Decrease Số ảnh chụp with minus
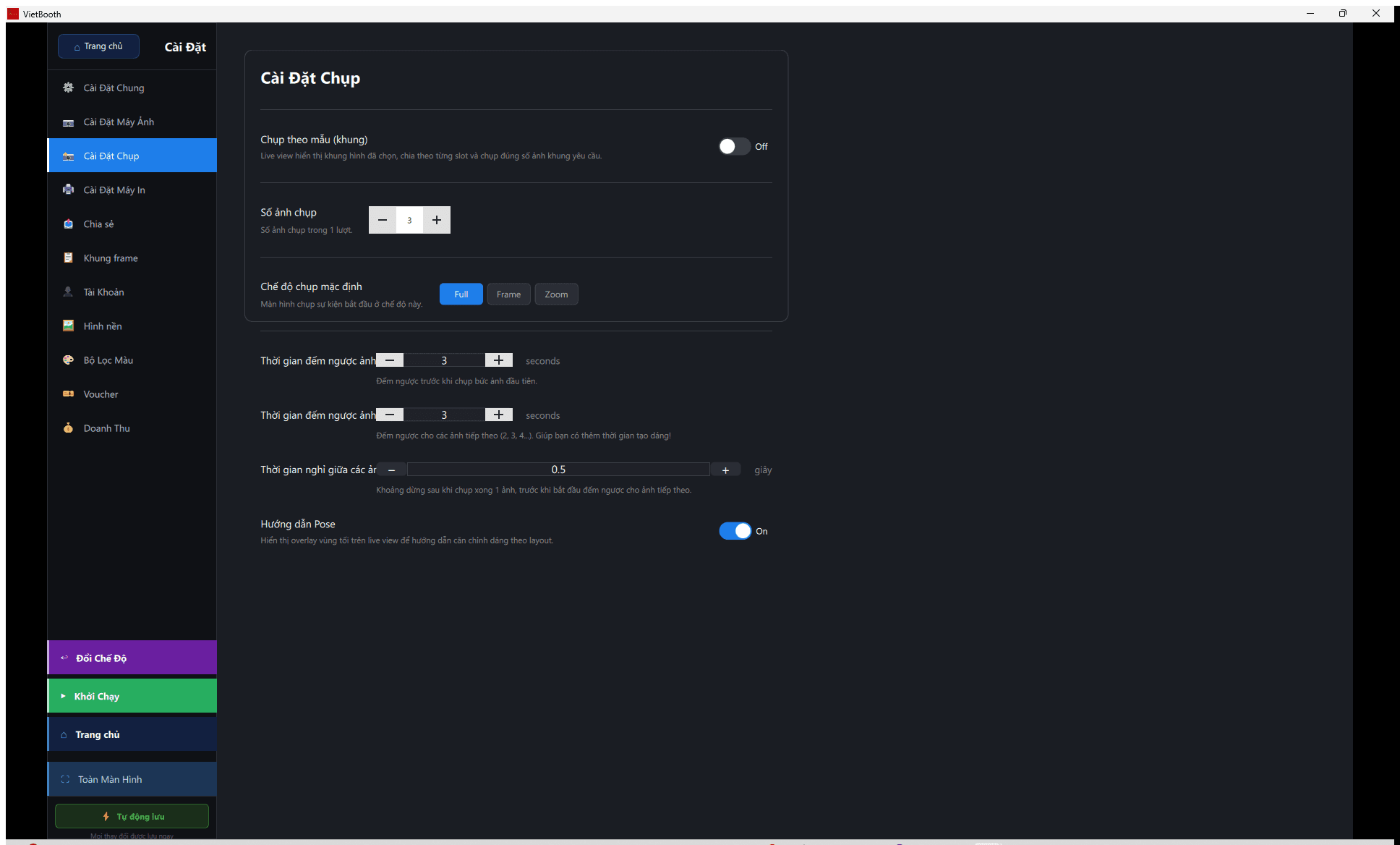Viewport: 1400px width, 845px height. (x=383, y=220)
